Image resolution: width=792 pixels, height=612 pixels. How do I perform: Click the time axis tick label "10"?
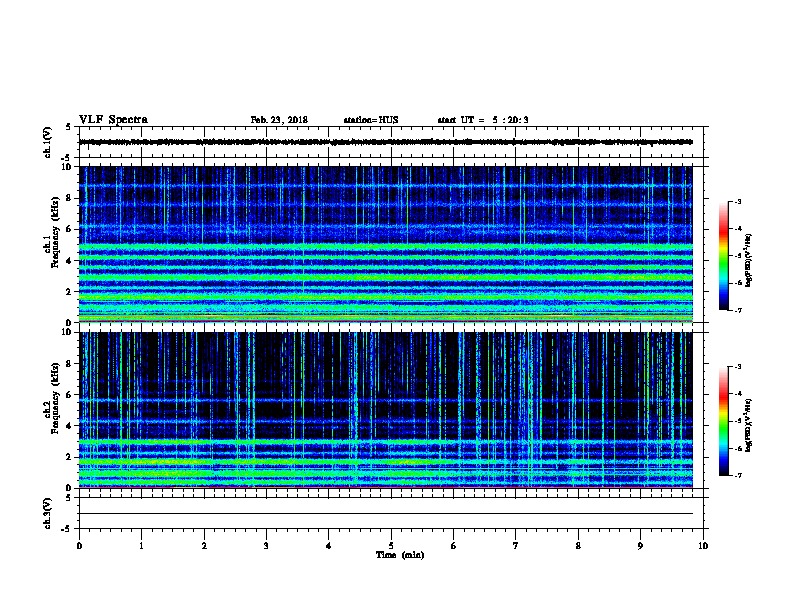[703, 546]
